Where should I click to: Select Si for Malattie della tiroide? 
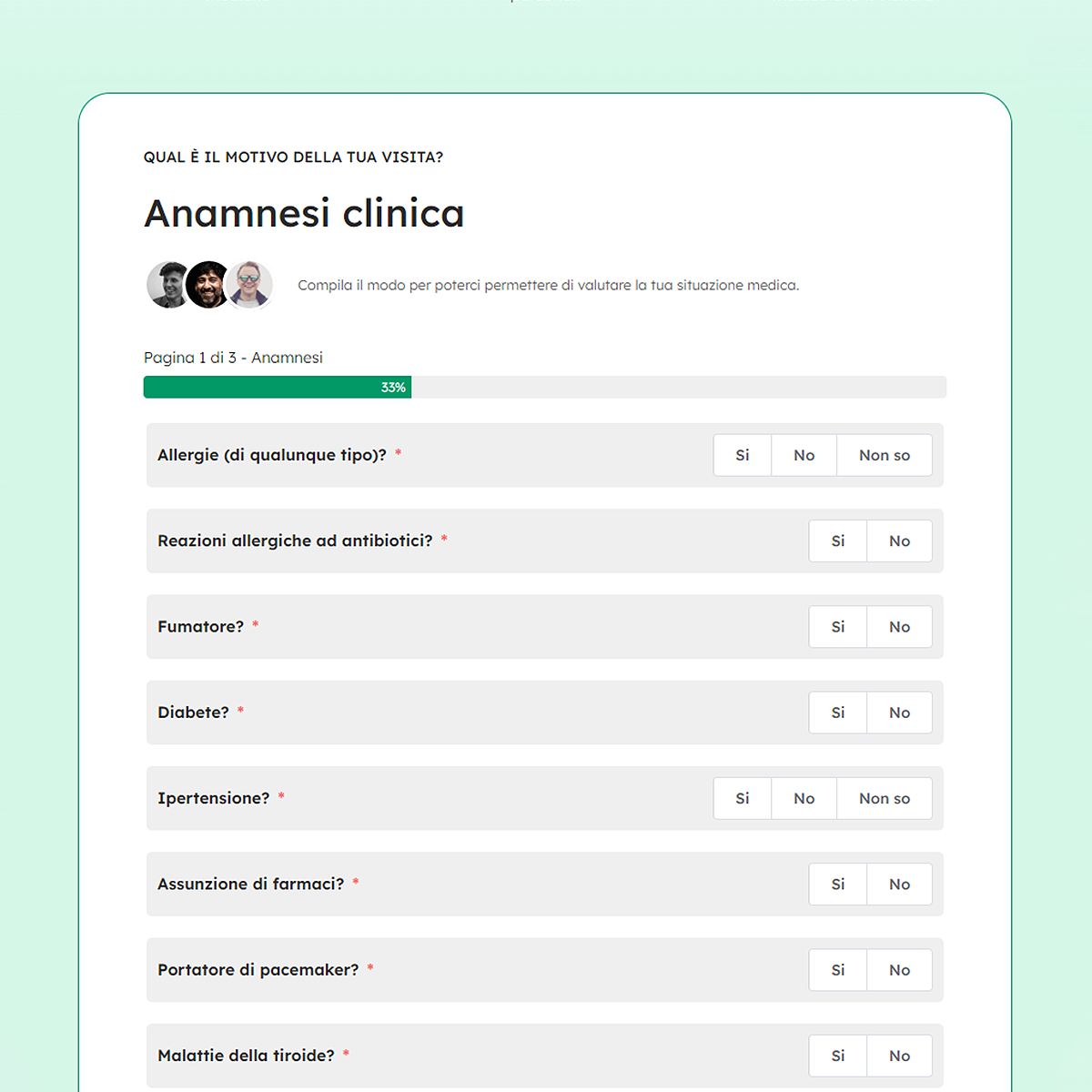click(x=838, y=1056)
